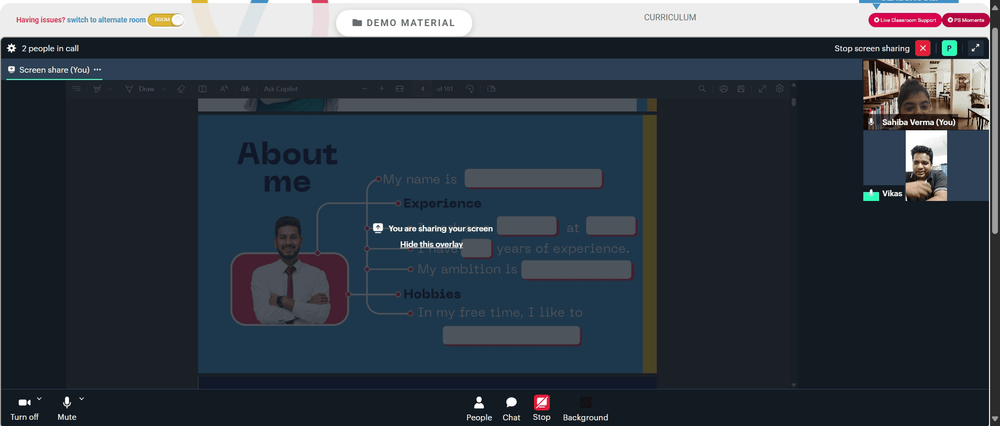1000x426 pixels.
Task: Click the PDF vertical scrollbar thumb
Action: click(793, 101)
